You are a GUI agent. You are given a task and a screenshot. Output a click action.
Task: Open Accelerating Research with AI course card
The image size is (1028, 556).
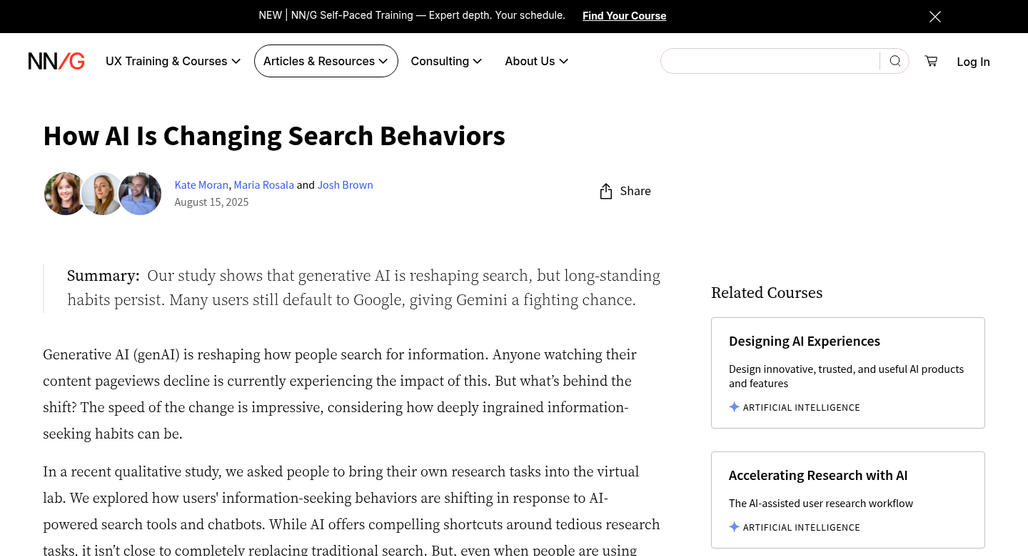[848, 500]
